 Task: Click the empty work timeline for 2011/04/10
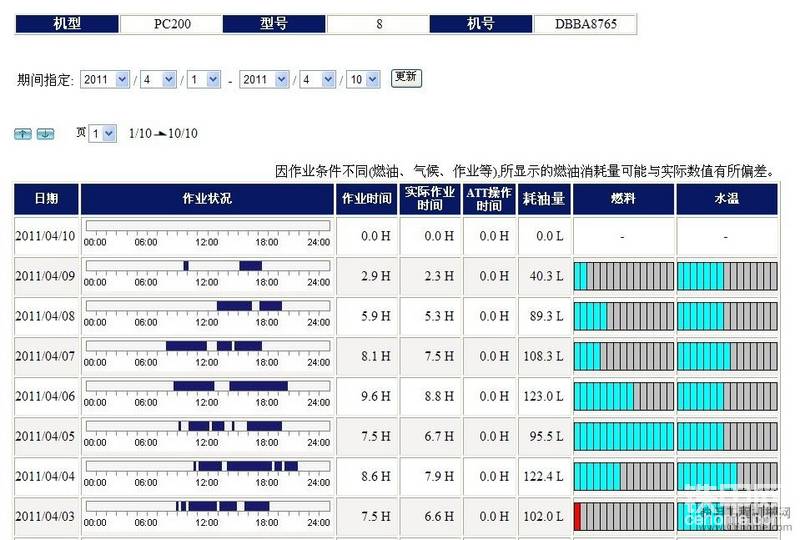click(x=208, y=226)
